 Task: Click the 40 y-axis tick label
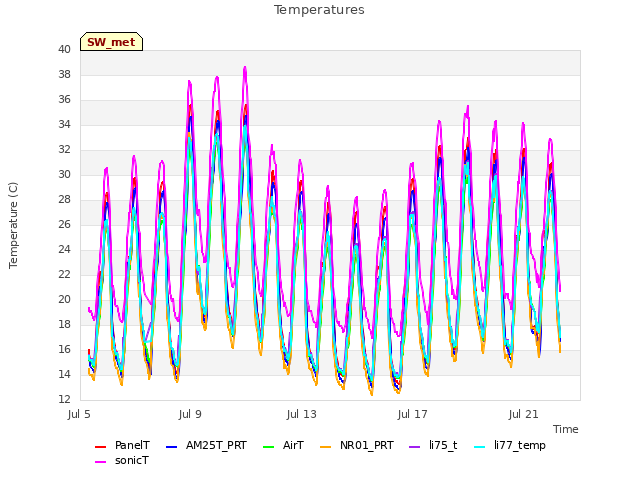[64, 49]
